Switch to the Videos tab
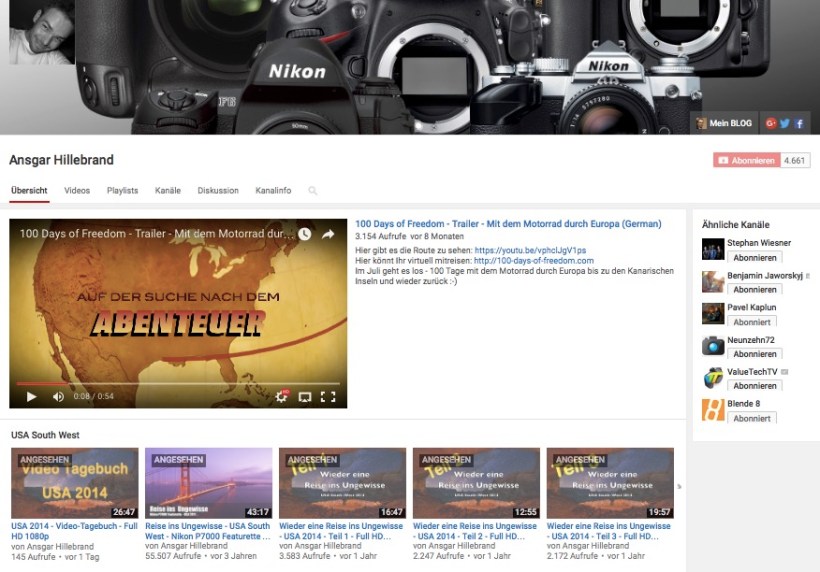This screenshot has width=820, height=572. (77, 191)
